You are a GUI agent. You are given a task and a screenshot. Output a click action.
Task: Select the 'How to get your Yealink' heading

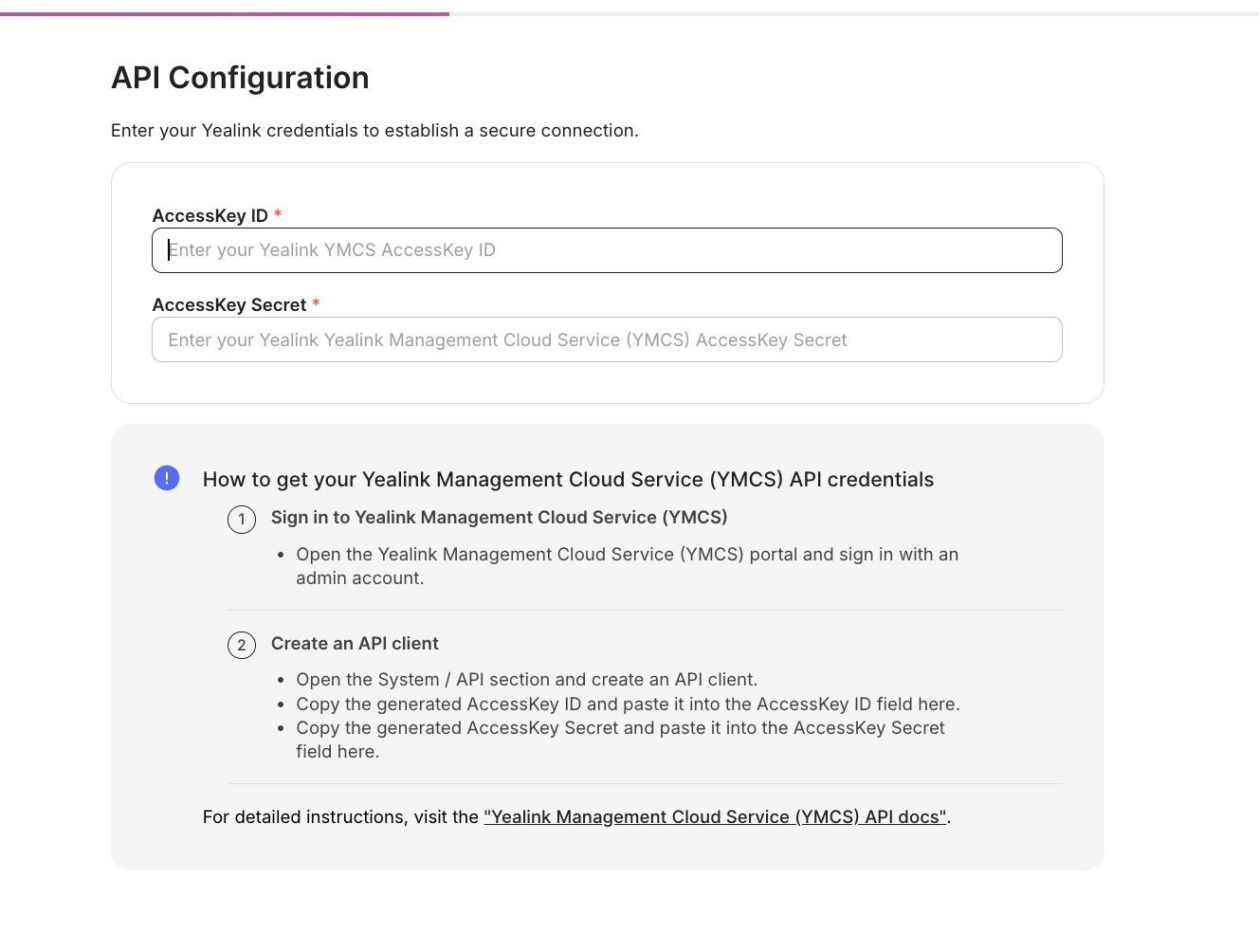tap(568, 480)
